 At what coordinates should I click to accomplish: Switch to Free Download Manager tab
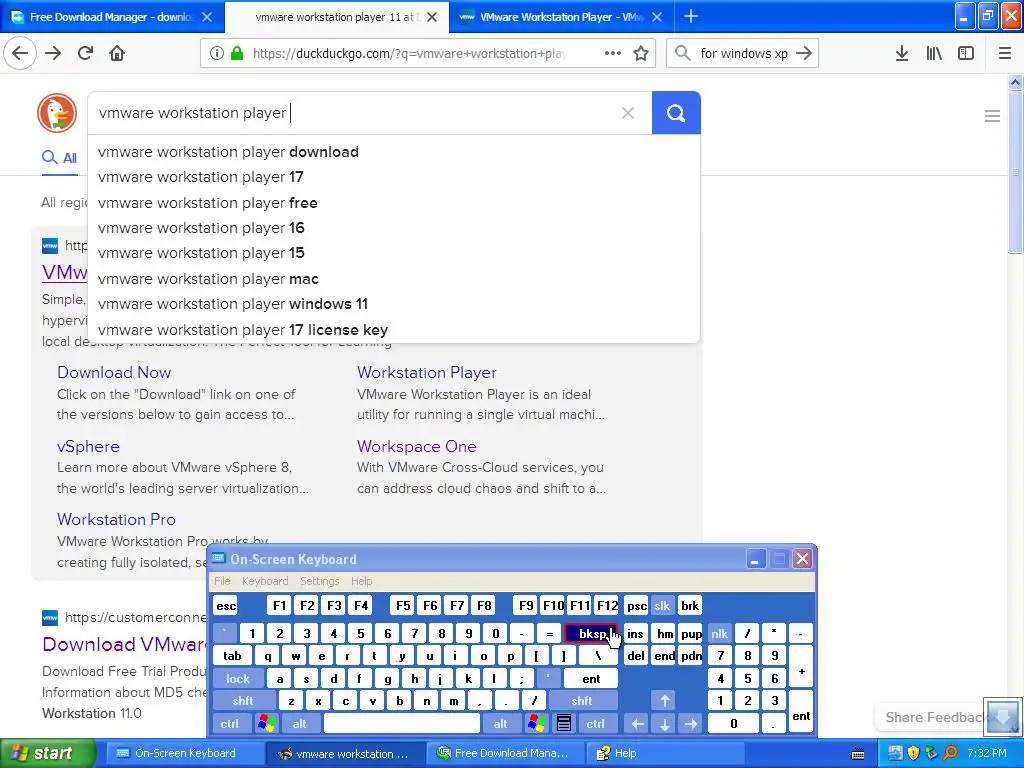(112, 17)
